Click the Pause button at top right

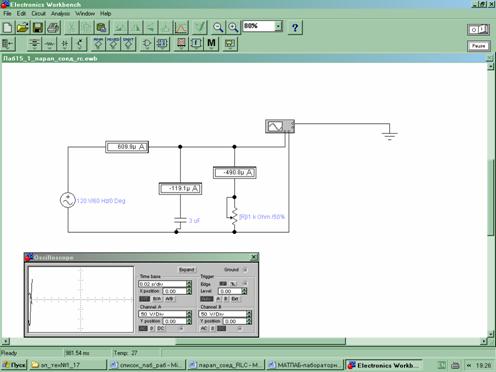point(479,46)
